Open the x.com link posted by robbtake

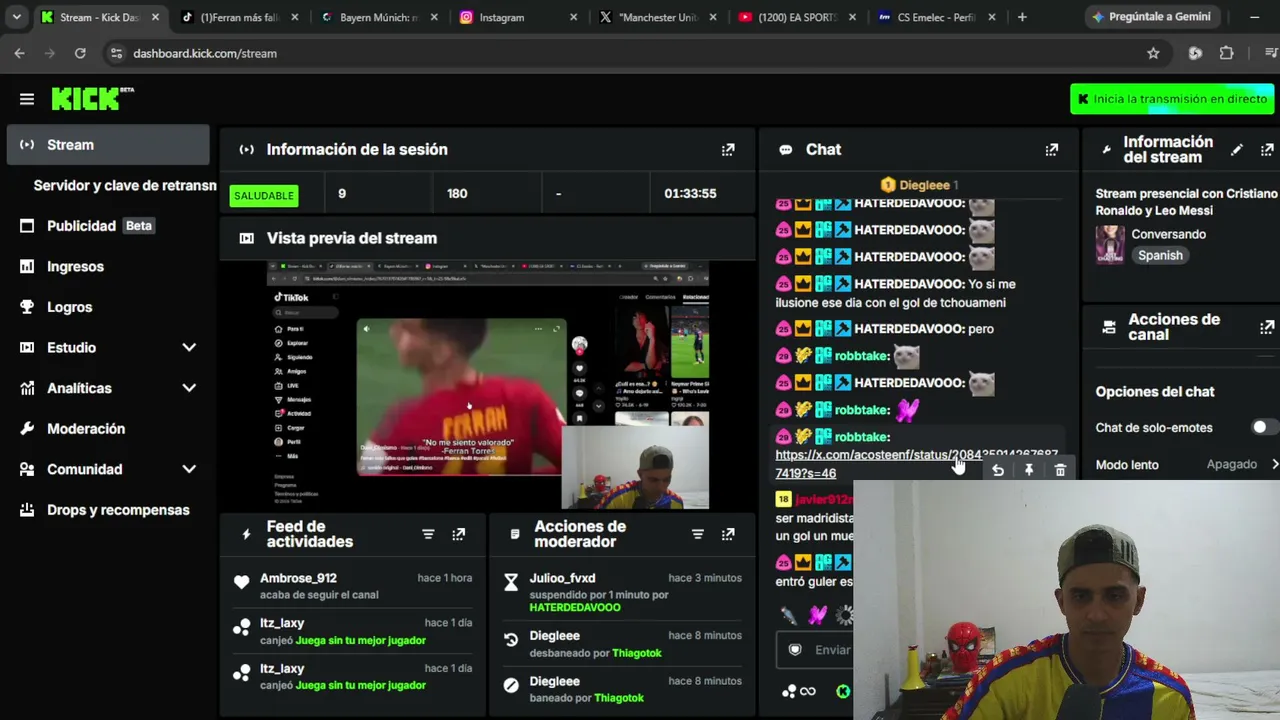tap(916, 464)
